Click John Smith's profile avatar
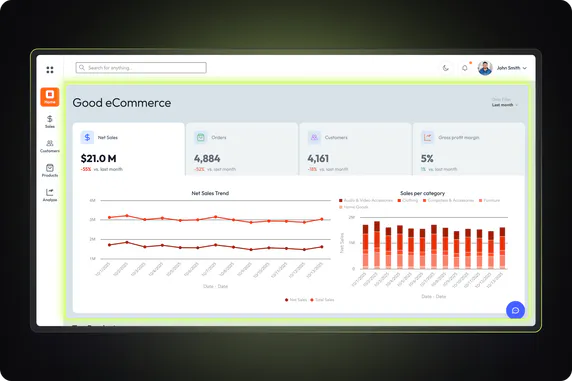This screenshot has width=572, height=381. 485,68
